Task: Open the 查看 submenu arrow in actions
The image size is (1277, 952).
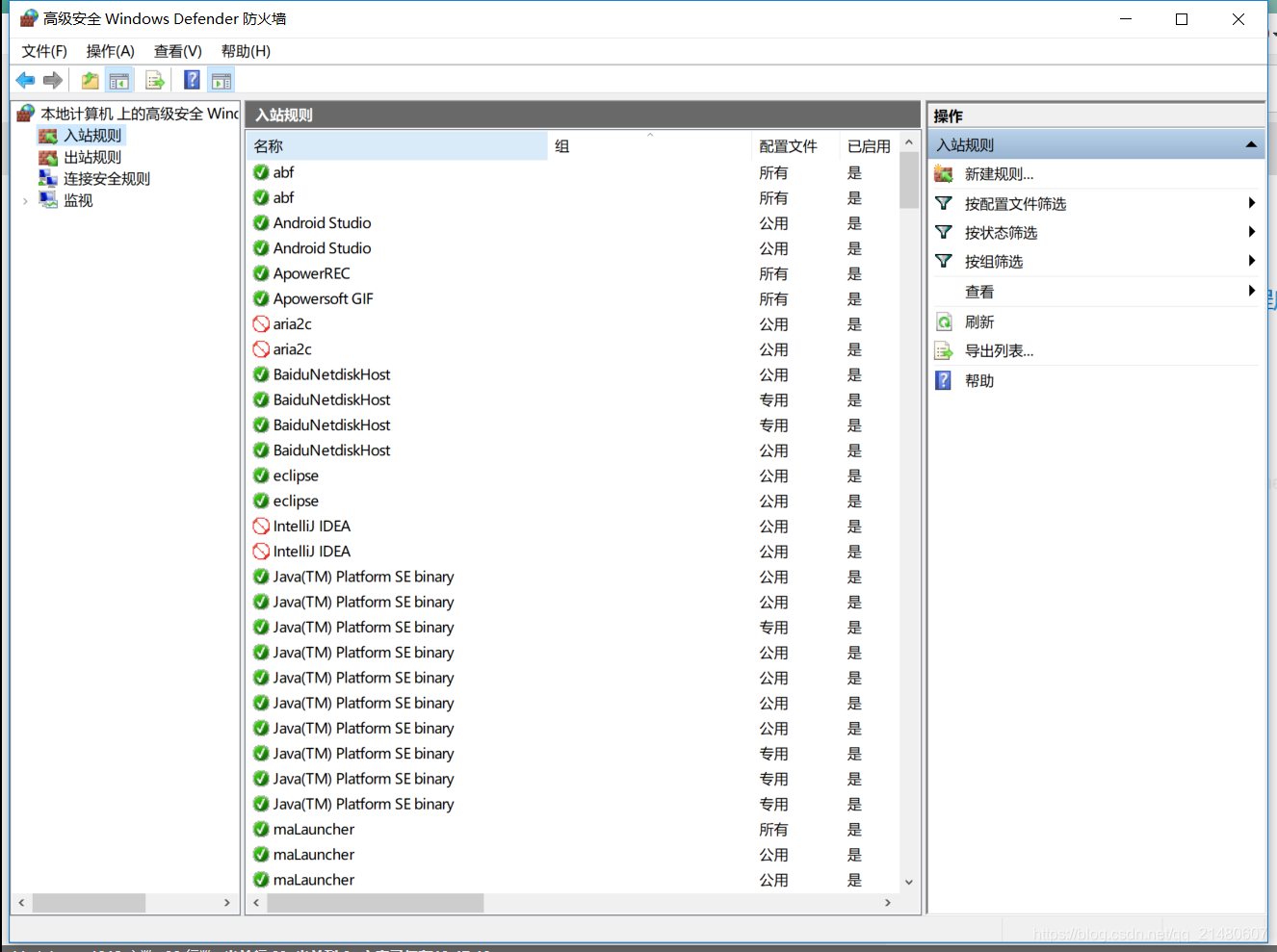Action: click(1251, 291)
